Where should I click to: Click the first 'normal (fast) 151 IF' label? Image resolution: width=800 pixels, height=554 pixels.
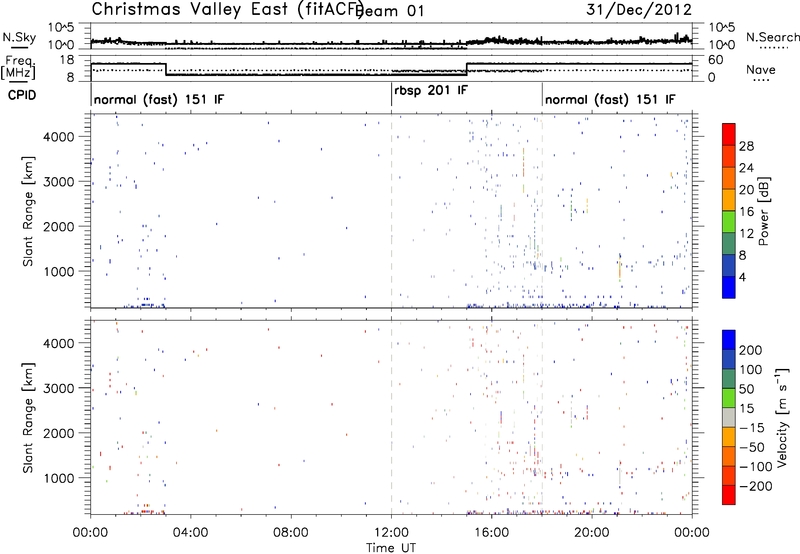159,99
